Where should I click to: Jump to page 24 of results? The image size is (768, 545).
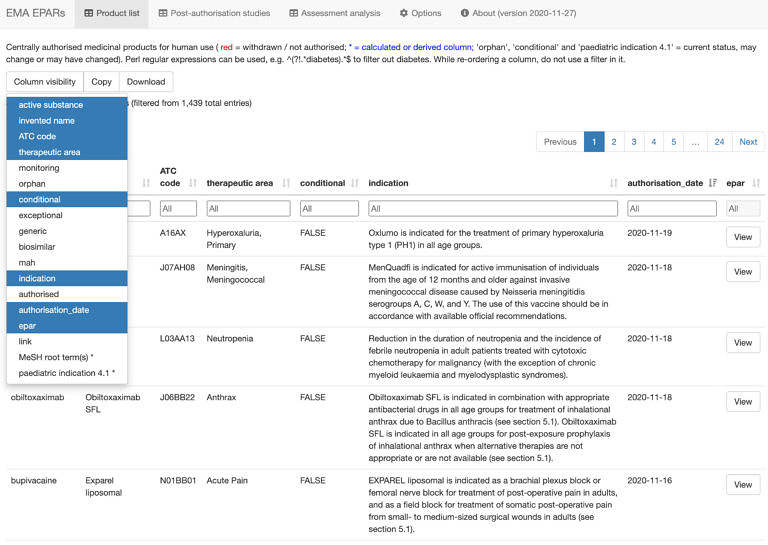click(719, 142)
